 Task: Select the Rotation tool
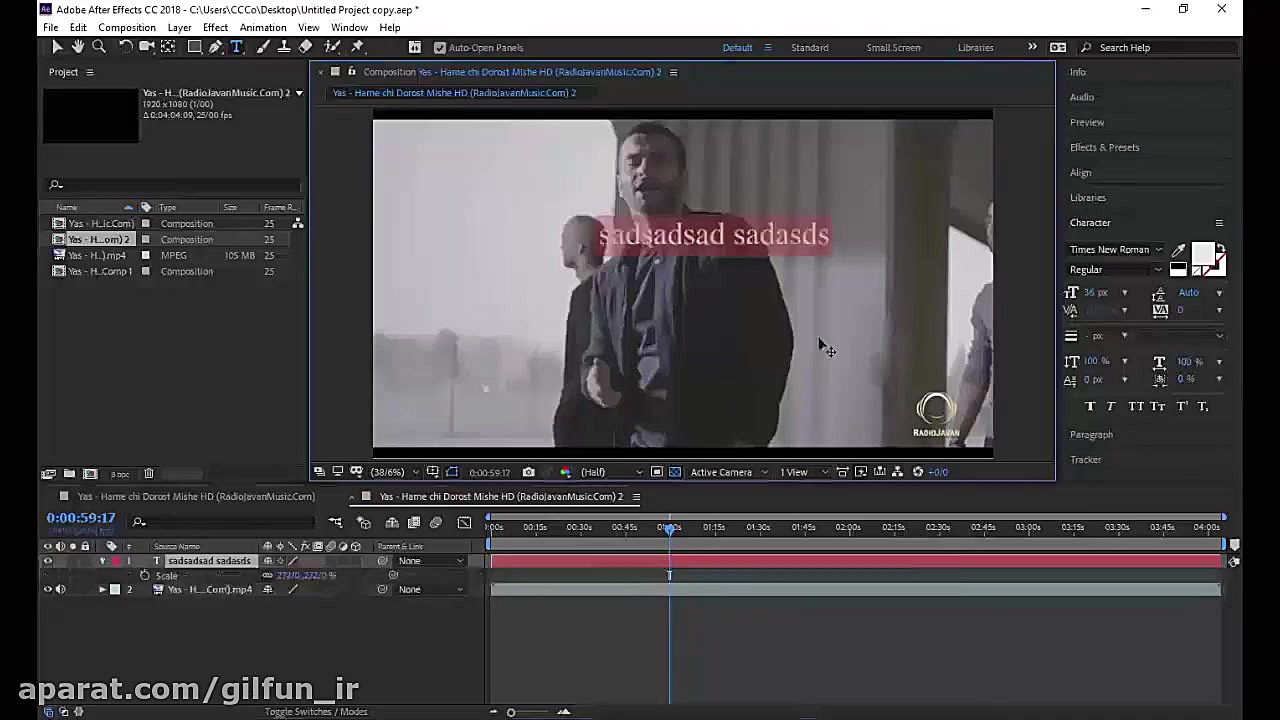pyautogui.click(x=126, y=47)
